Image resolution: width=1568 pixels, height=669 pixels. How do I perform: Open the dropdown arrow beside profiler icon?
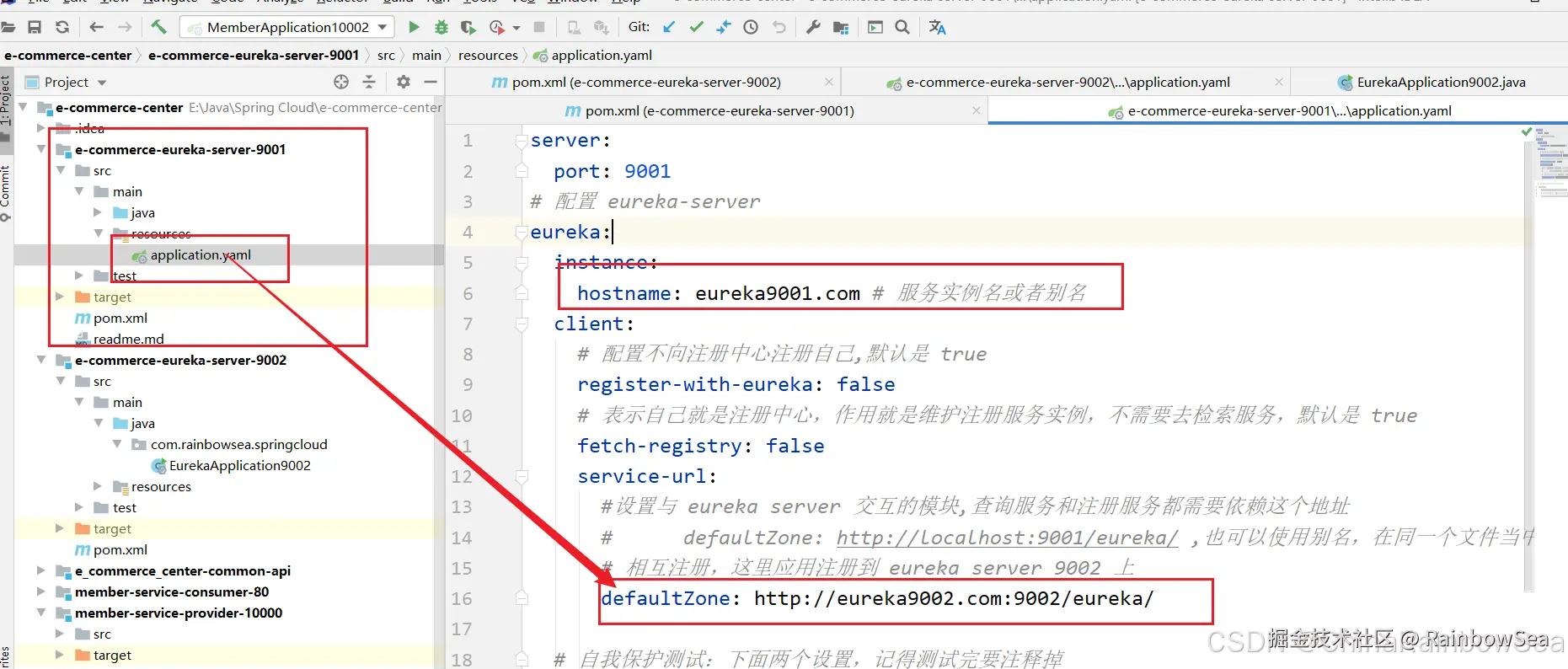(x=516, y=28)
